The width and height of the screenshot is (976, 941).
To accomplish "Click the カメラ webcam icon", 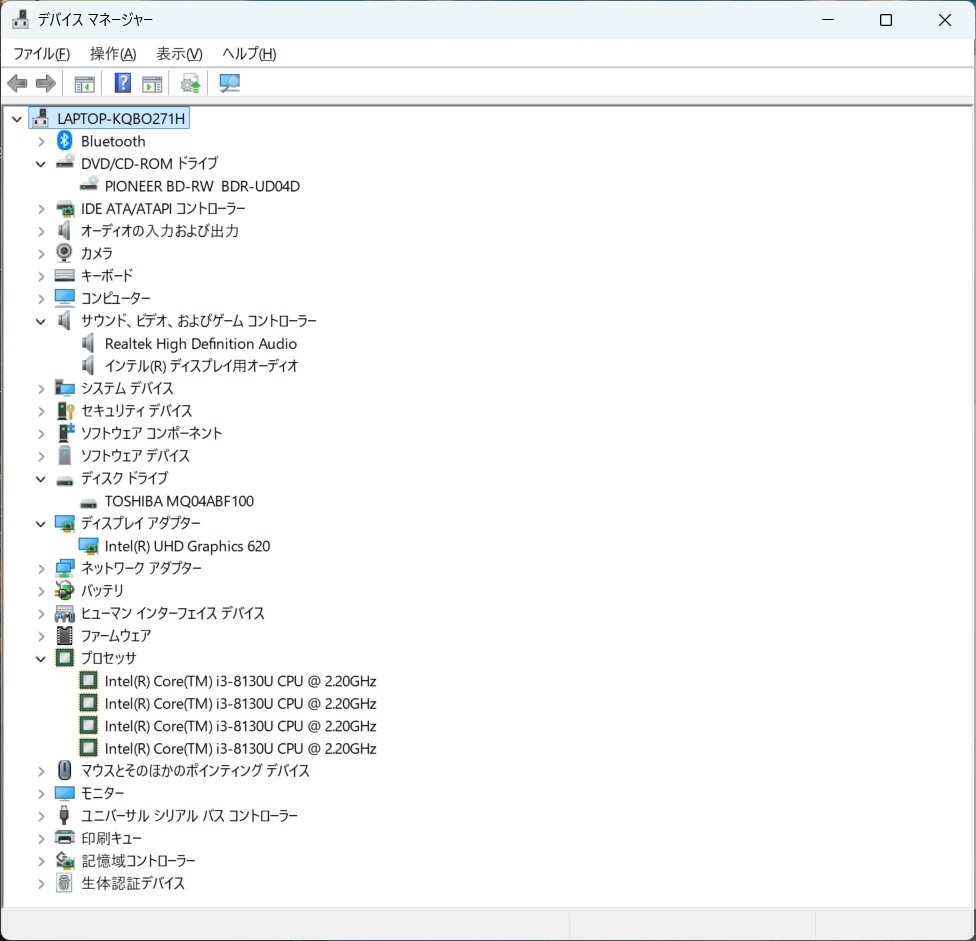I will coord(65,253).
